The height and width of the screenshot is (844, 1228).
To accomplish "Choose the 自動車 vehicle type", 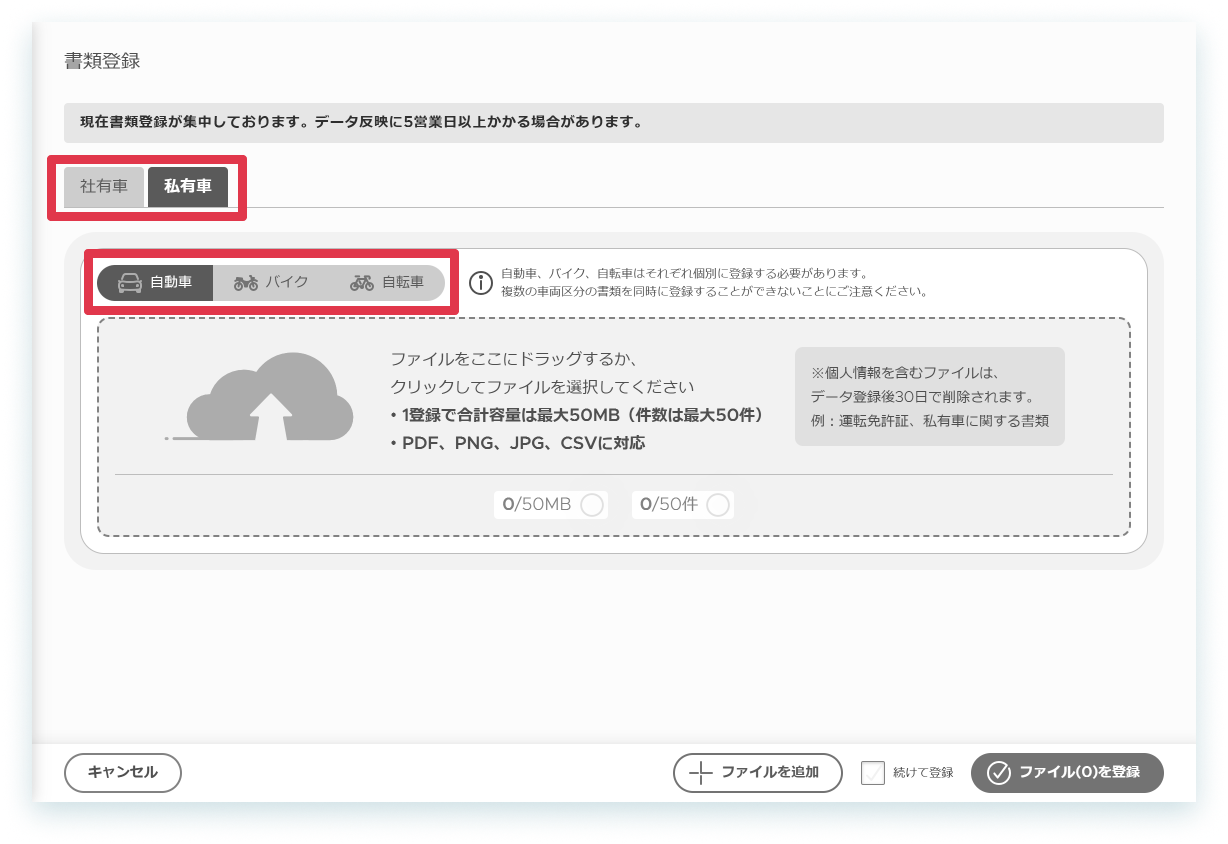I will [155, 283].
